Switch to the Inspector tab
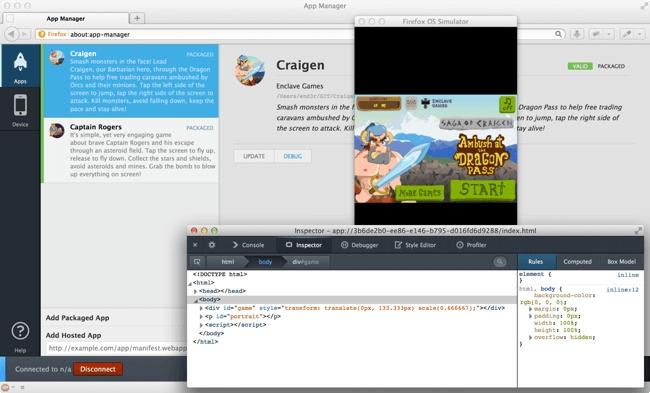 tap(304, 245)
